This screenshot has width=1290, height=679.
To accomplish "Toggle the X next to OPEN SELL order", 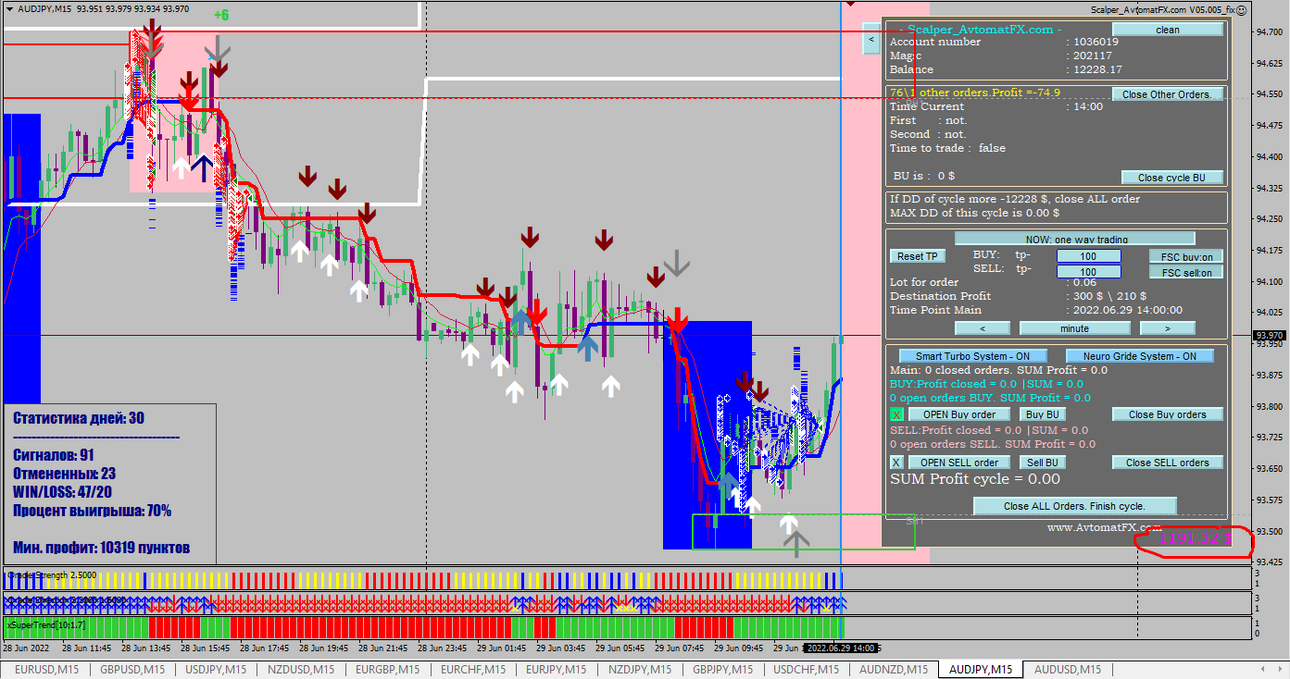I will [897, 462].
